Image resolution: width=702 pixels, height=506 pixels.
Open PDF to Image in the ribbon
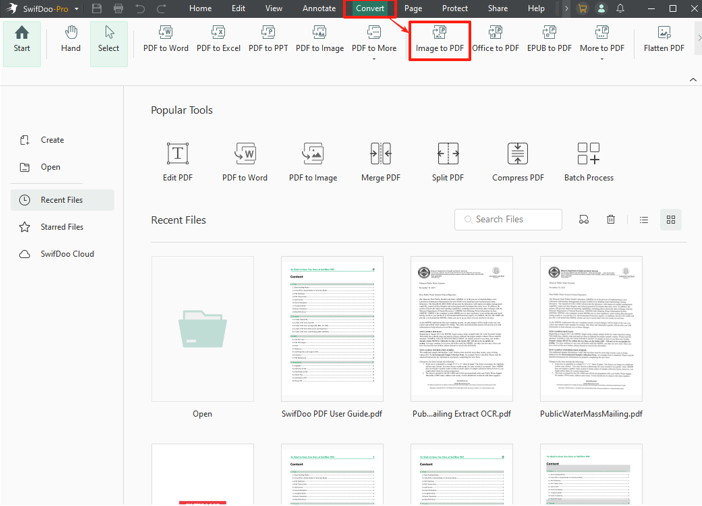(x=320, y=40)
